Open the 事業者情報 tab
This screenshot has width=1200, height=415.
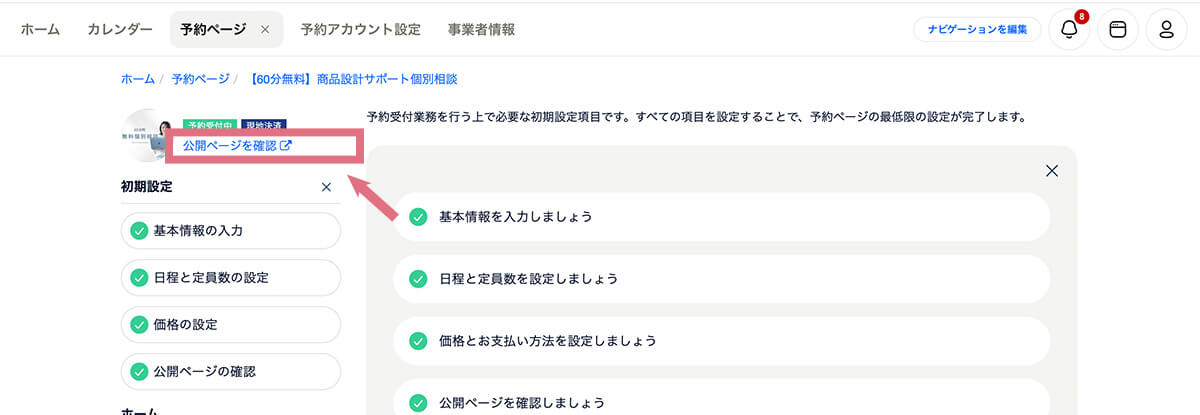(x=481, y=30)
